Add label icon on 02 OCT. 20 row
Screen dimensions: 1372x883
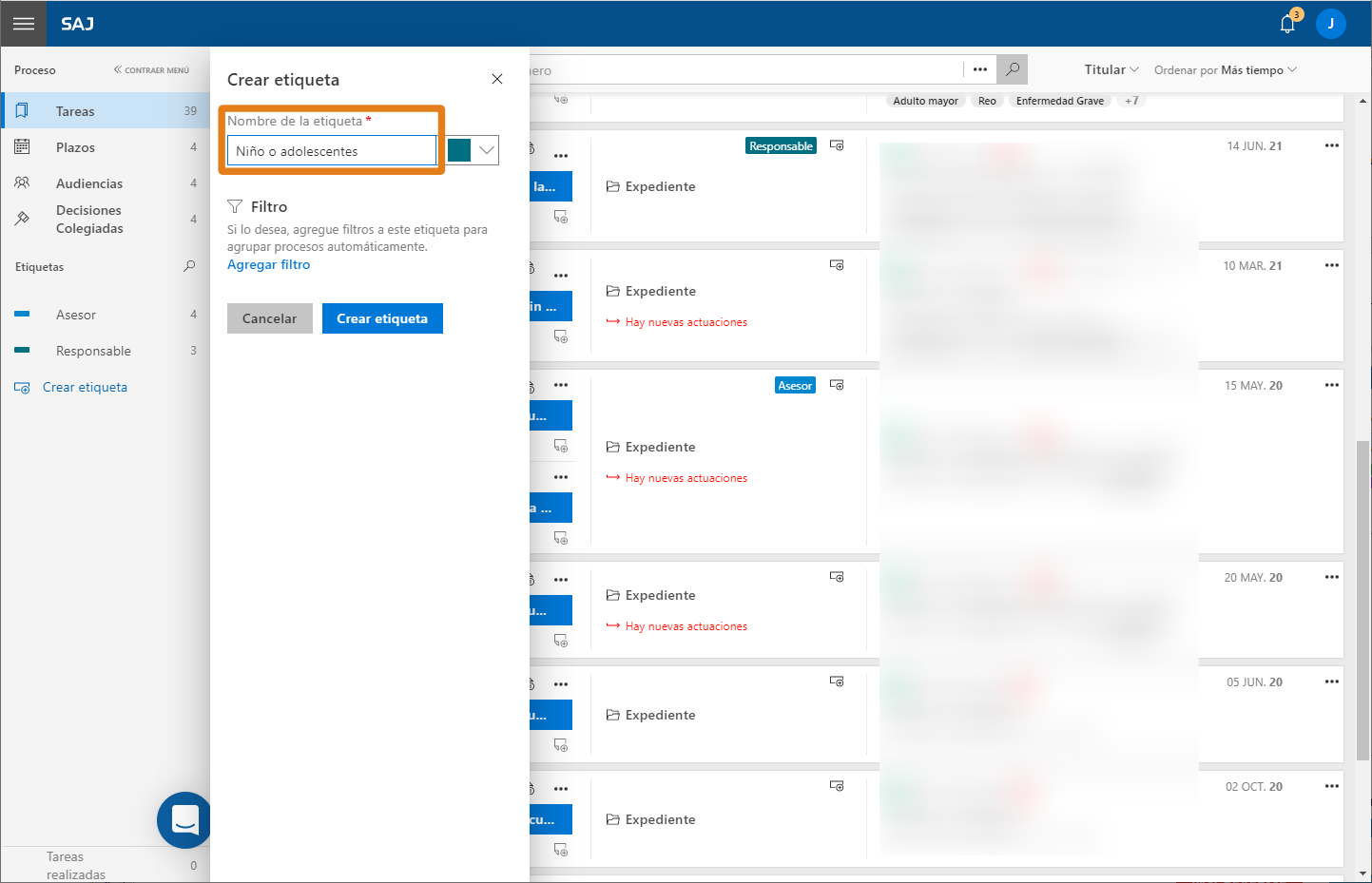[837, 786]
